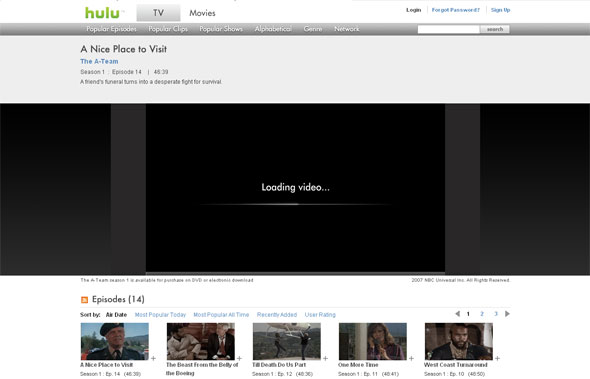Click the DVD purchase availability notice
Image resolution: width=590 pixels, height=379 pixels.
coord(167,280)
